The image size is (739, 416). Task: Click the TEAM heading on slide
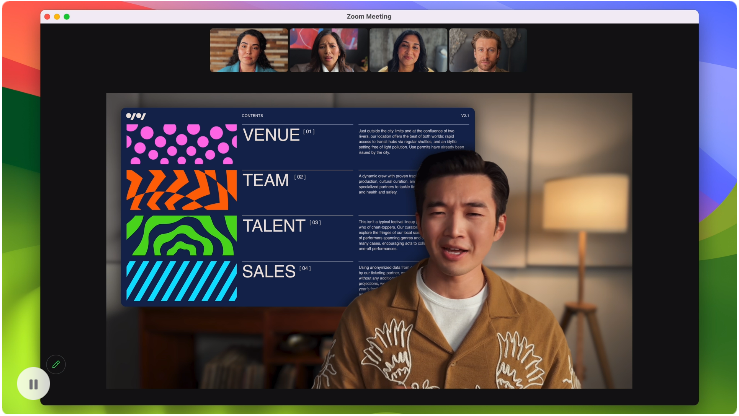(266, 180)
